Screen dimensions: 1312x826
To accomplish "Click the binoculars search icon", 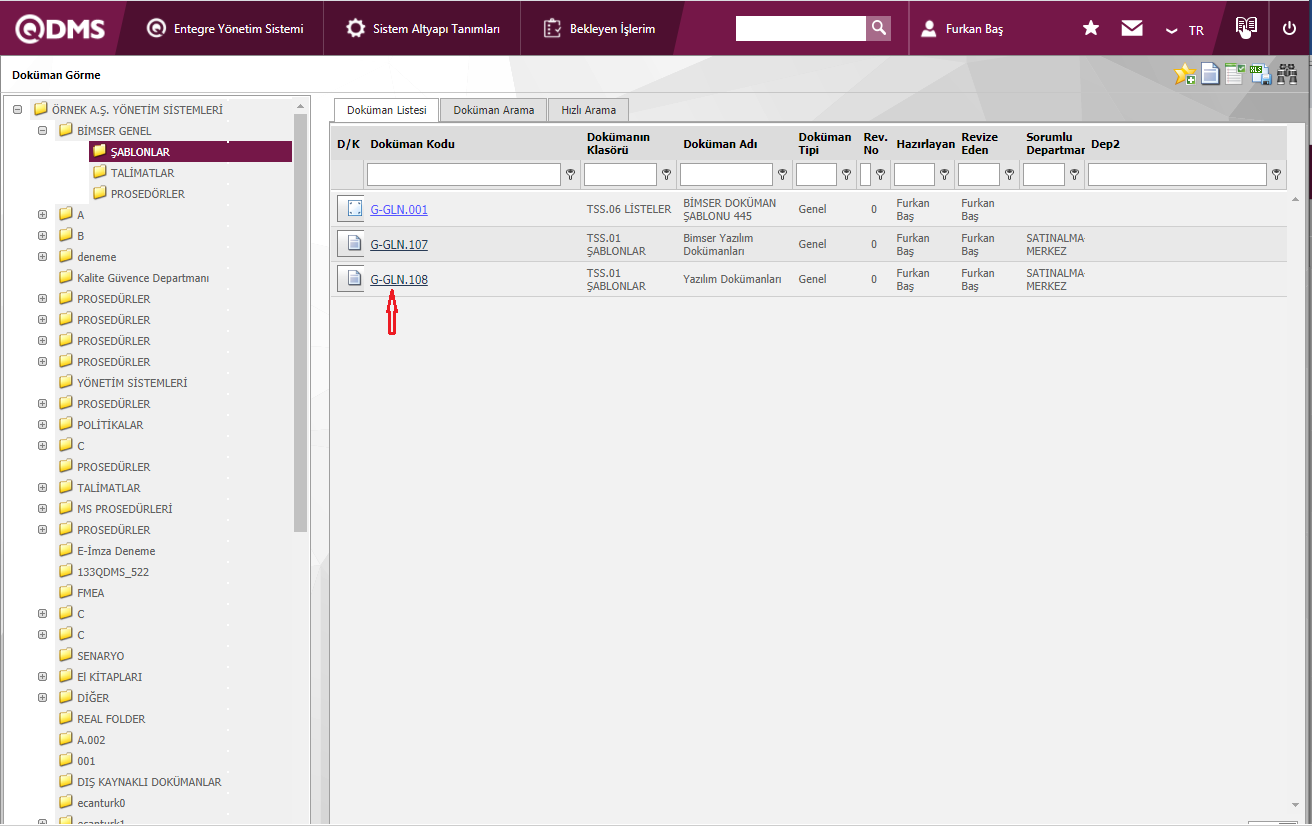I will (1287, 75).
